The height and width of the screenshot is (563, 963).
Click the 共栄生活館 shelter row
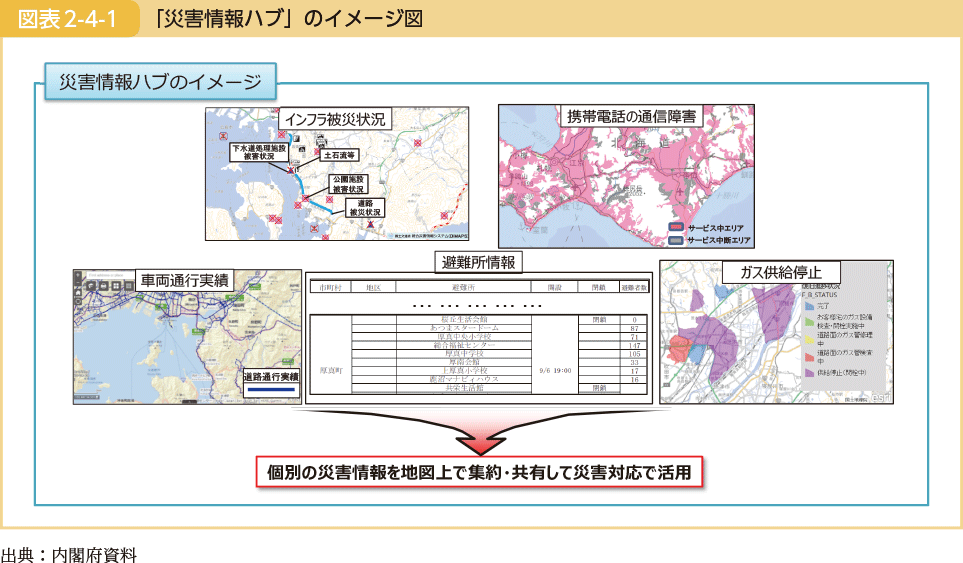click(x=464, y=388)
